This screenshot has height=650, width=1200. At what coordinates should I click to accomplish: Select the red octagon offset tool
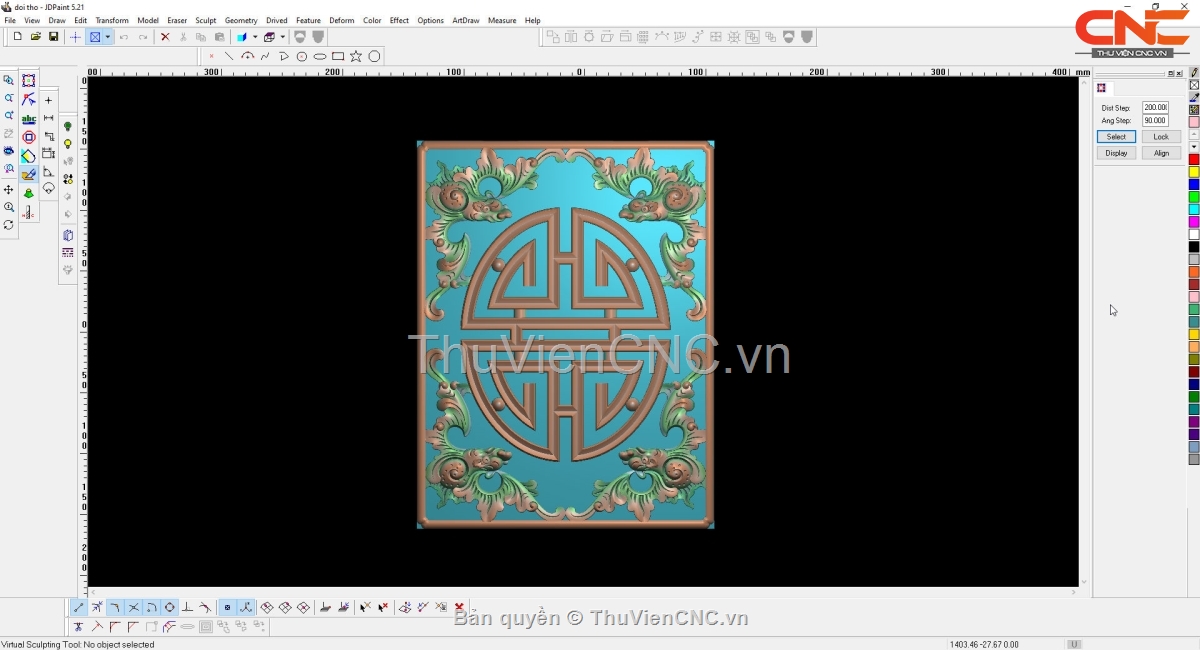(29, 138)
